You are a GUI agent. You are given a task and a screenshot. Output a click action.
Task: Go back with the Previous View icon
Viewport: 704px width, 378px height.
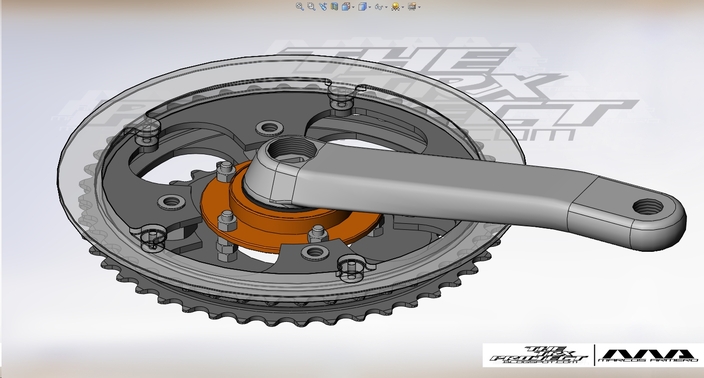(x=323, y=6)
